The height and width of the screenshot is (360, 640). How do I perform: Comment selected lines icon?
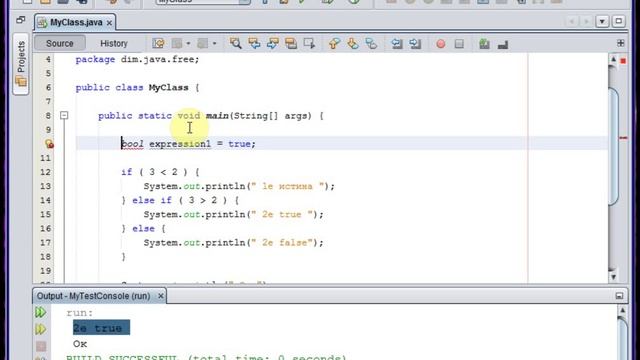tap(484, 43)
